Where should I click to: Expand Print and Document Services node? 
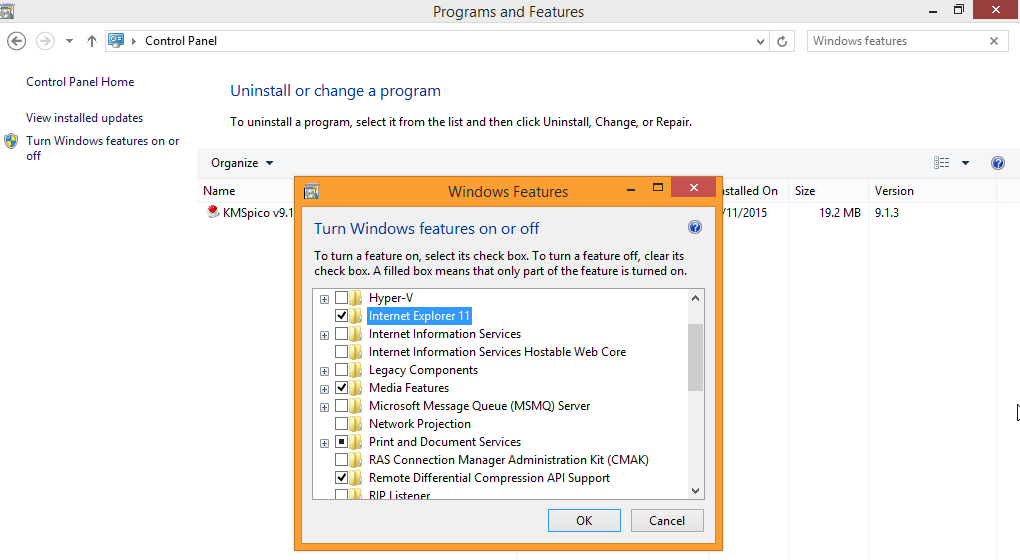point(324,443)
